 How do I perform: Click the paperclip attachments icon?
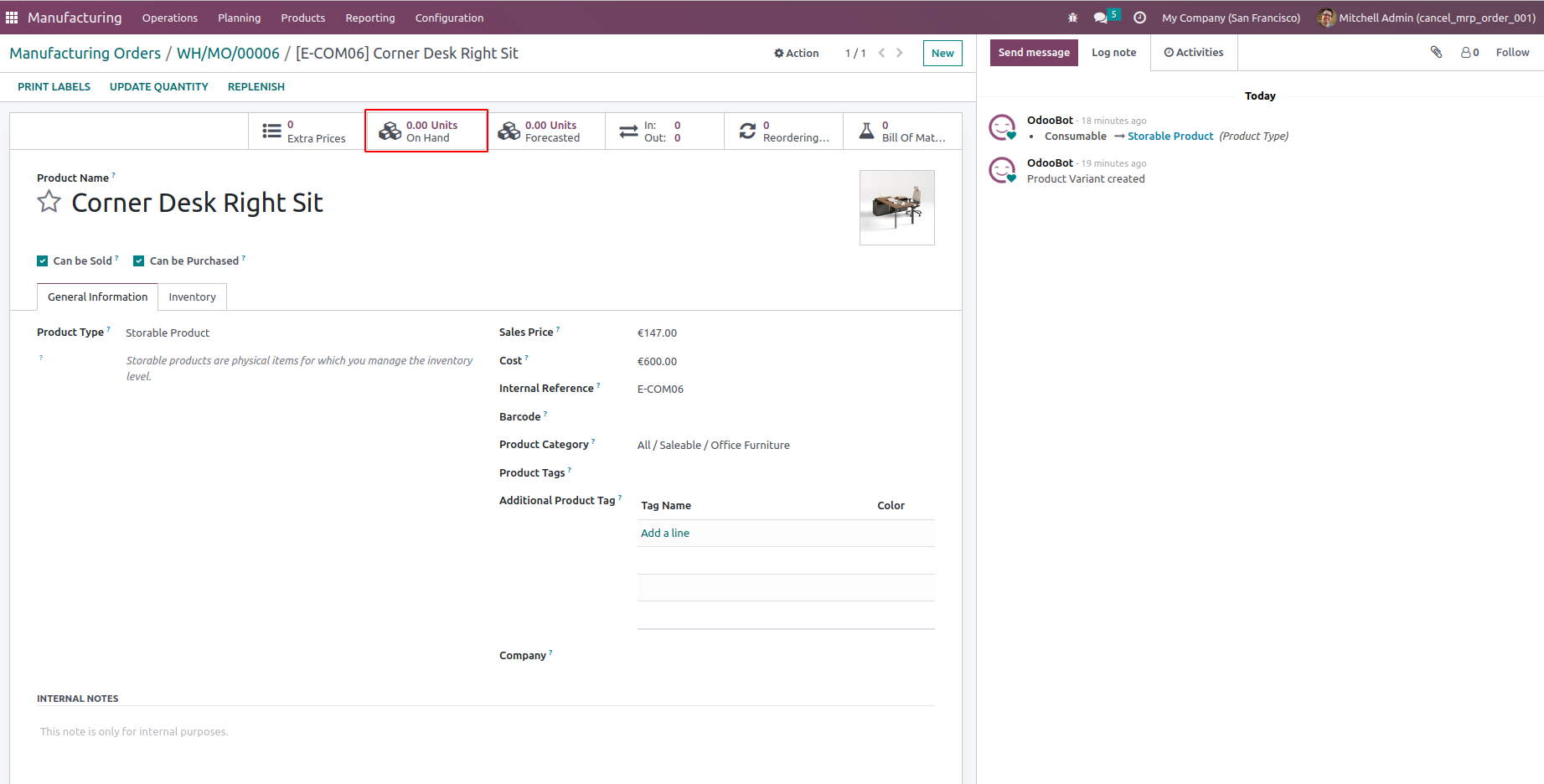1436,52
